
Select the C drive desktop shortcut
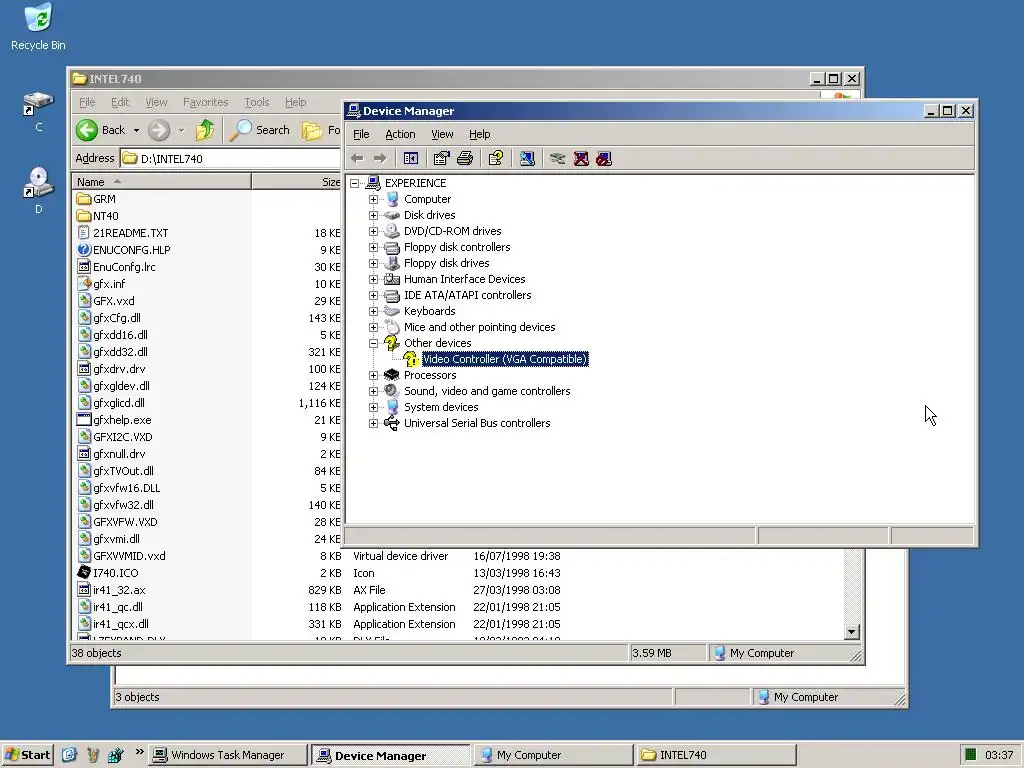pos(38,112)
